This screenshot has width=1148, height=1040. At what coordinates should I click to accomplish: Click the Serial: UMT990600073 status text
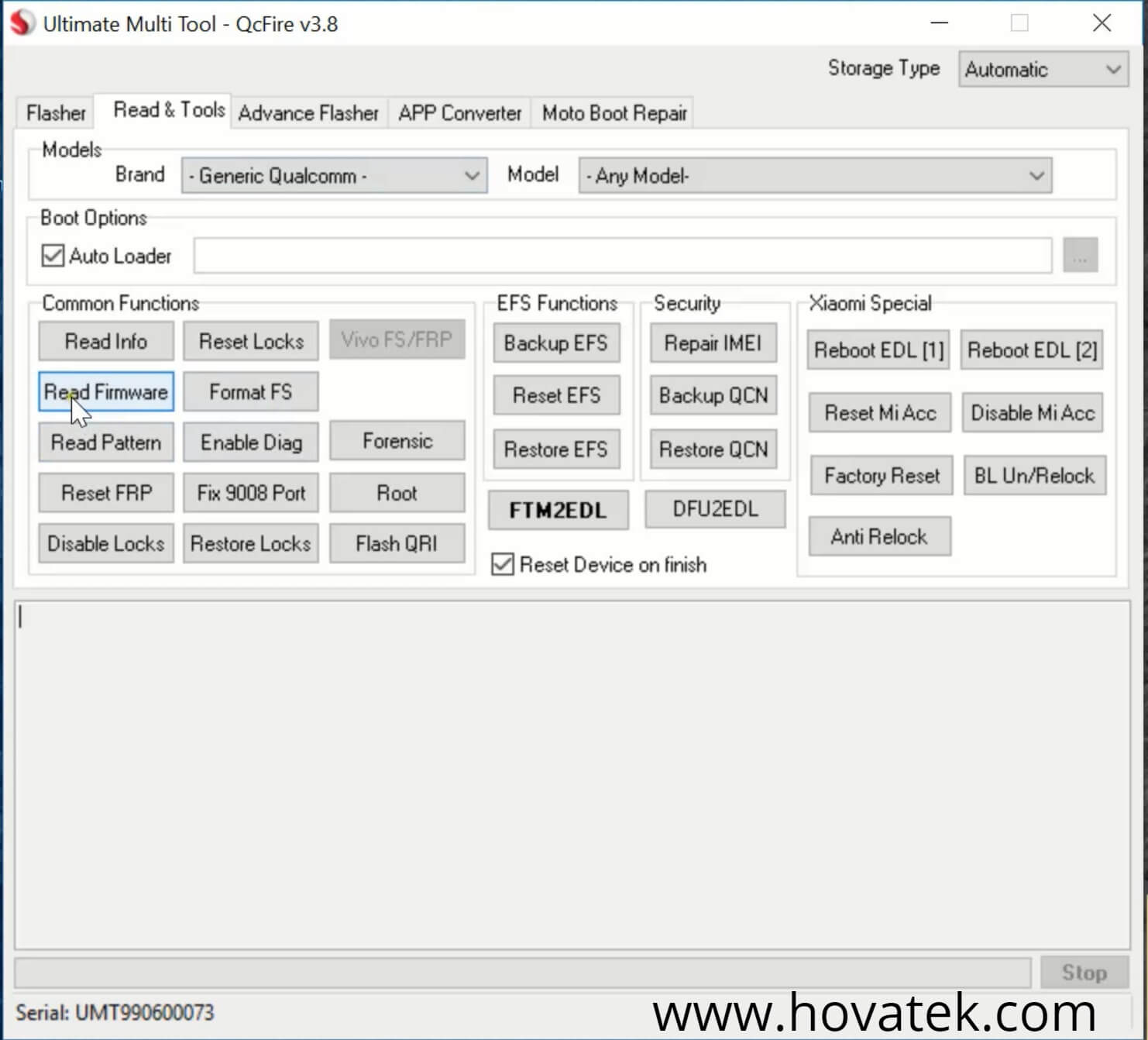tap(115, 1012)
